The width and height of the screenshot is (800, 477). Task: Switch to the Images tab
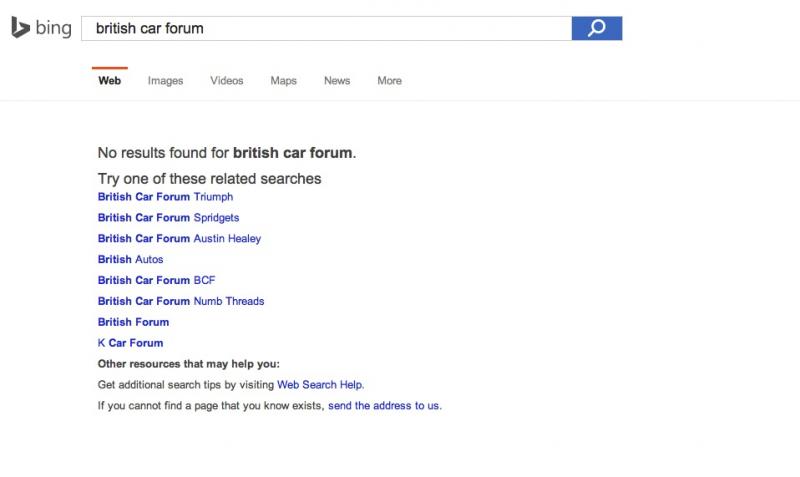pos(165,81)
